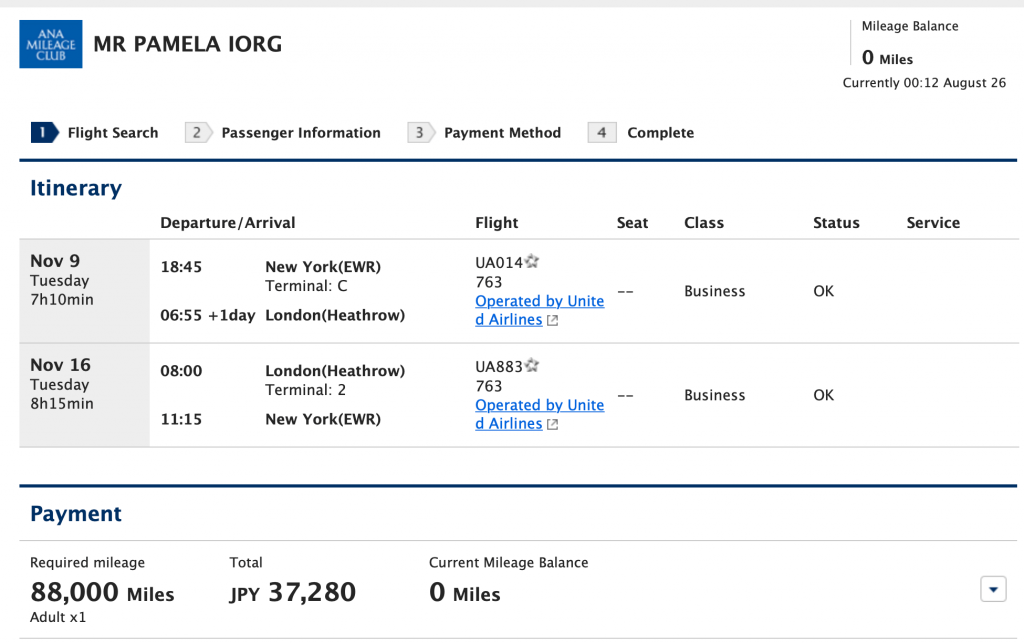This screenshot has height=643, width=1024.
Task: Switch to the Passenger Information step
Action: [299, 132]
